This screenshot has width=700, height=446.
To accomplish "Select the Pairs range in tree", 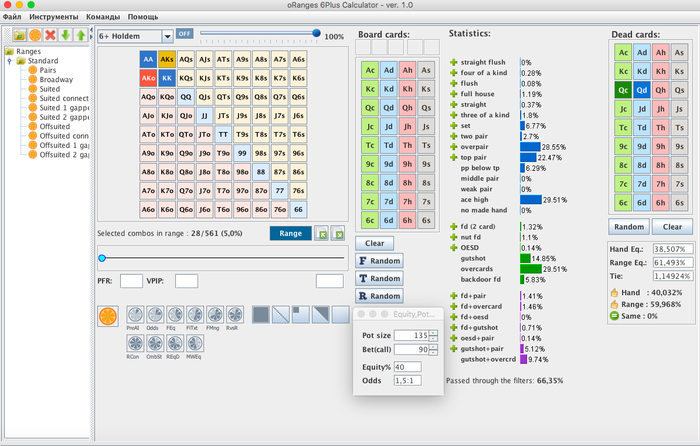I will tap(47, 70).
